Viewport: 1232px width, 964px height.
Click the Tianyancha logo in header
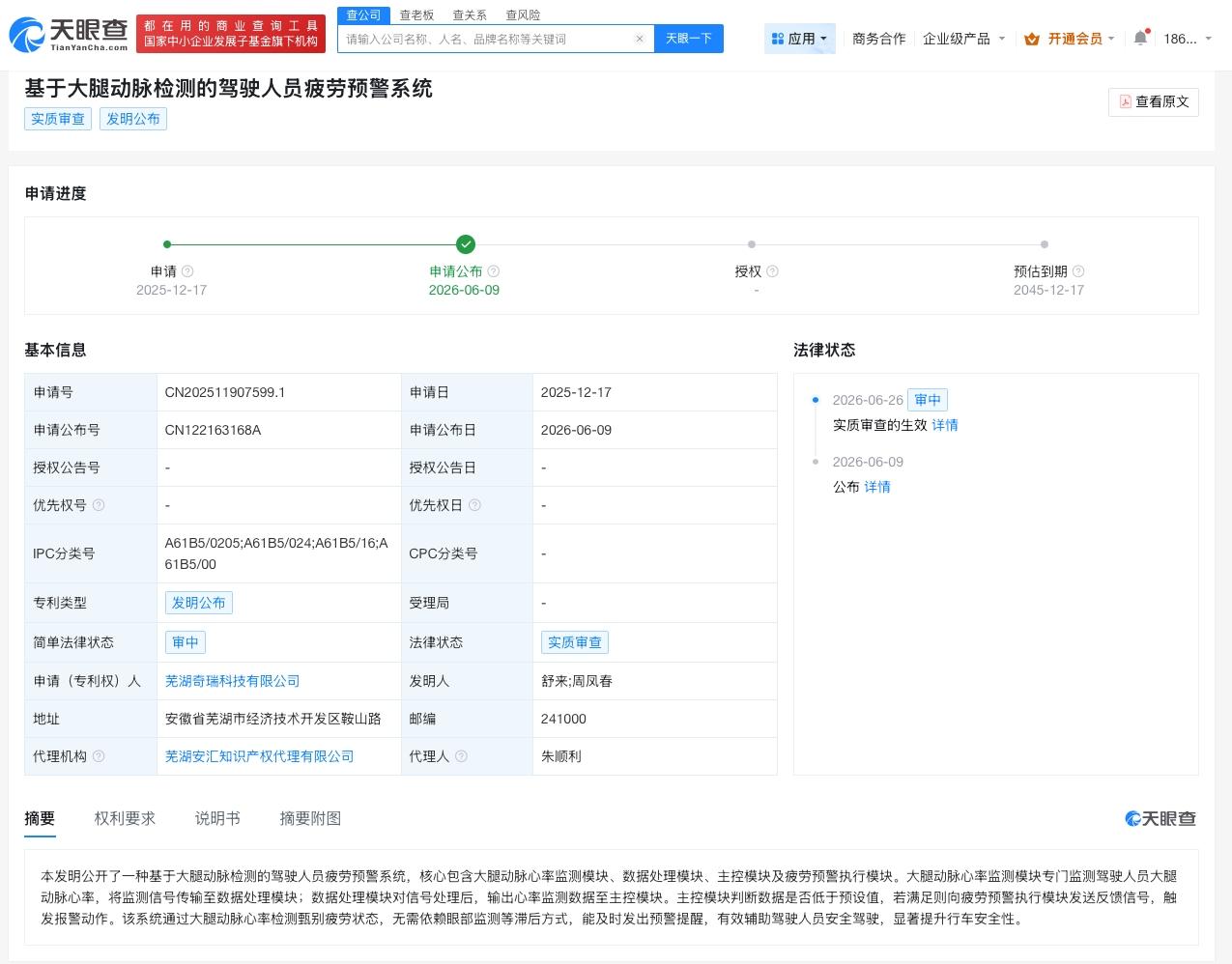click(x=69, y=34)
